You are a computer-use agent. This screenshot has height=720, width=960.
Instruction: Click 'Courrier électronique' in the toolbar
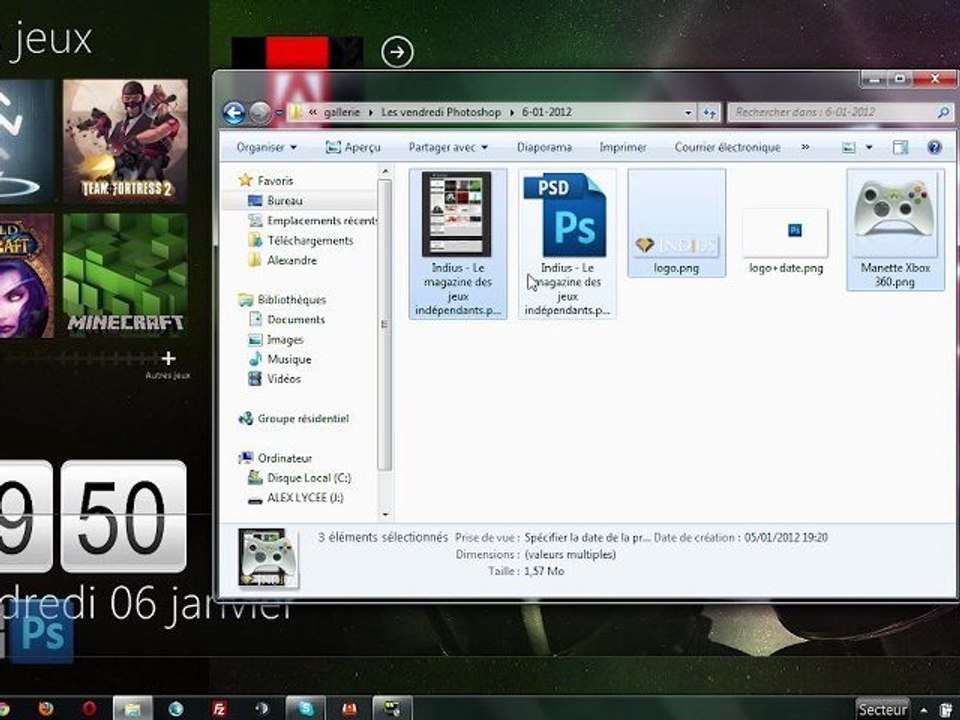pyautogui.click(x=727, y=148)
